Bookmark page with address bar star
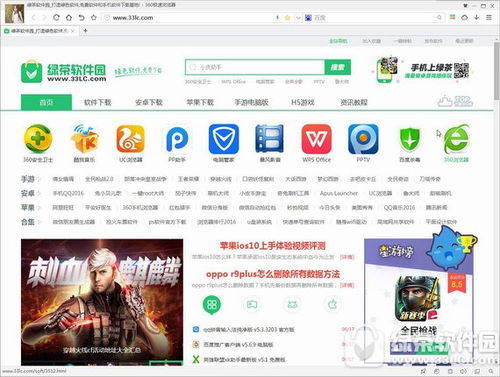 click(287, 18)
